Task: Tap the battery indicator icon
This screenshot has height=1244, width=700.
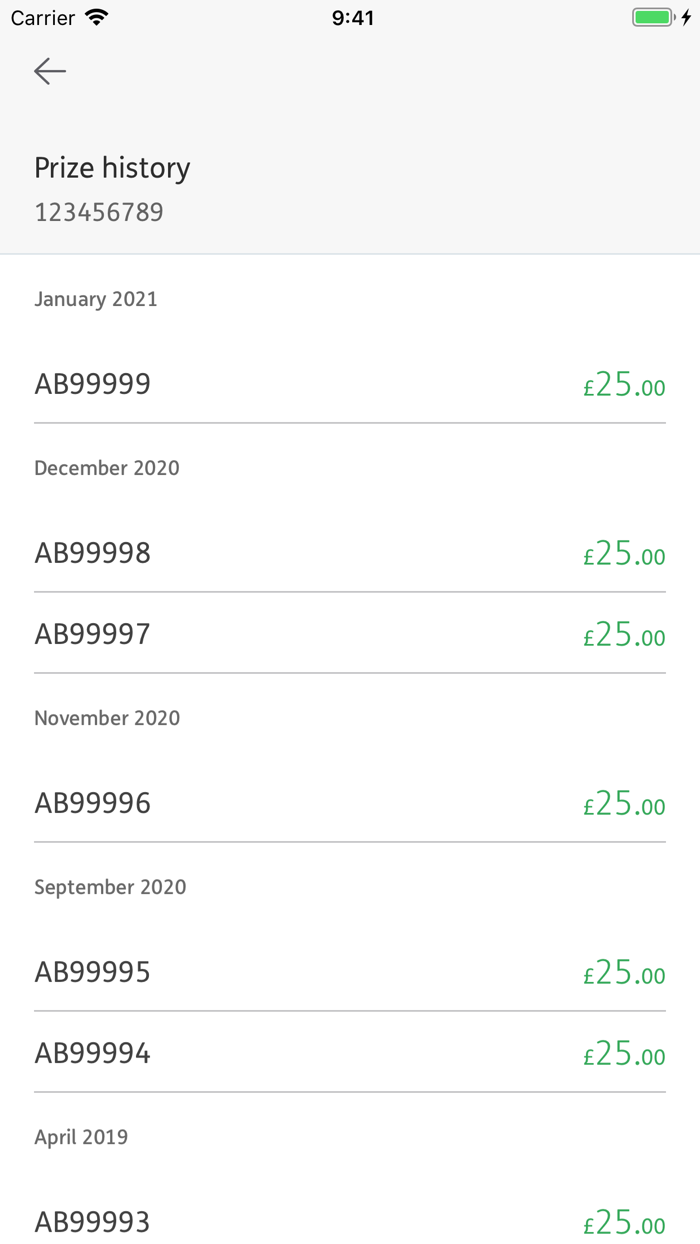Action: 654,18
